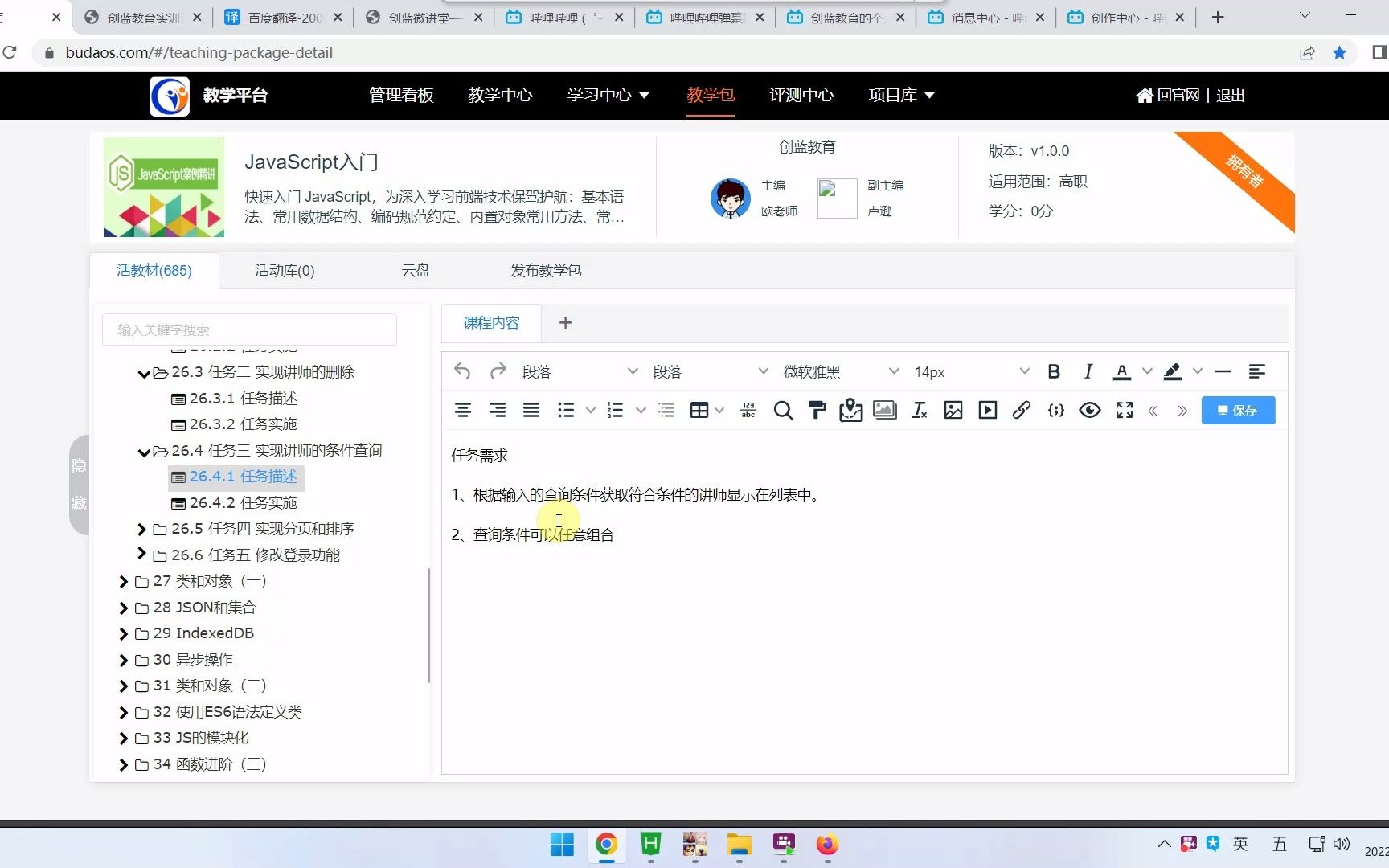1389x868 pixels.
Task: Switch to the 活动库 tab
Action: point(285,271)
